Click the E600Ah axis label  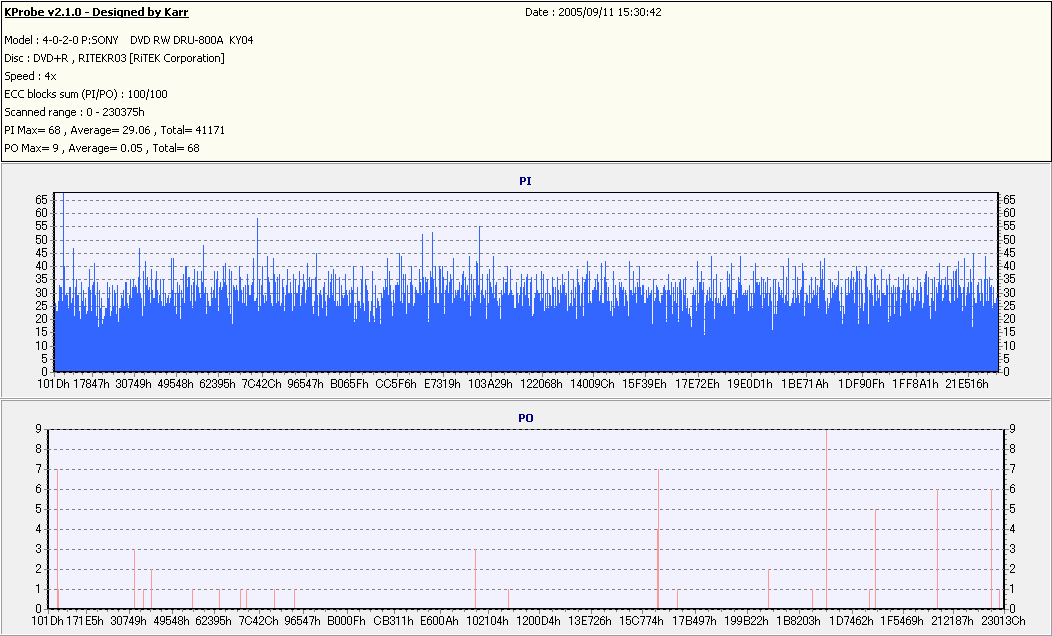tap(439, 621)
